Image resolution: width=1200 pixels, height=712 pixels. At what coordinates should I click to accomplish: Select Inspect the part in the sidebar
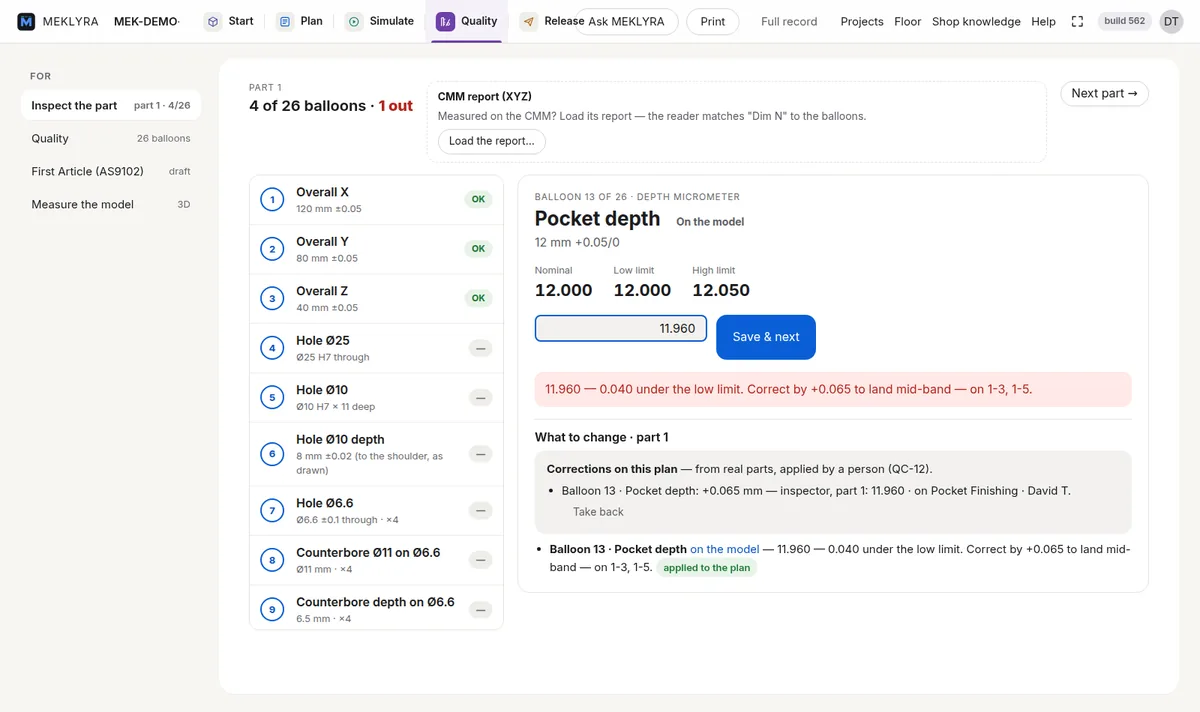(x=111, y=105)
